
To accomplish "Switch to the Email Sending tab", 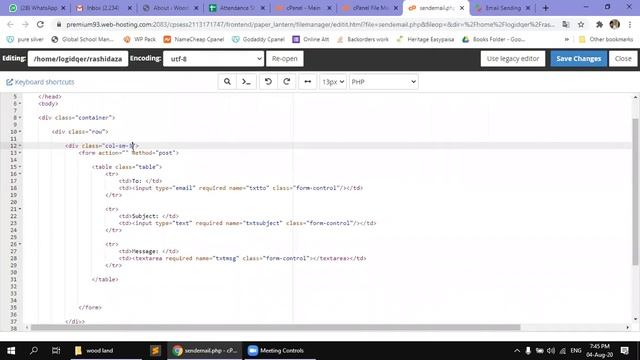I will (501, 8).
